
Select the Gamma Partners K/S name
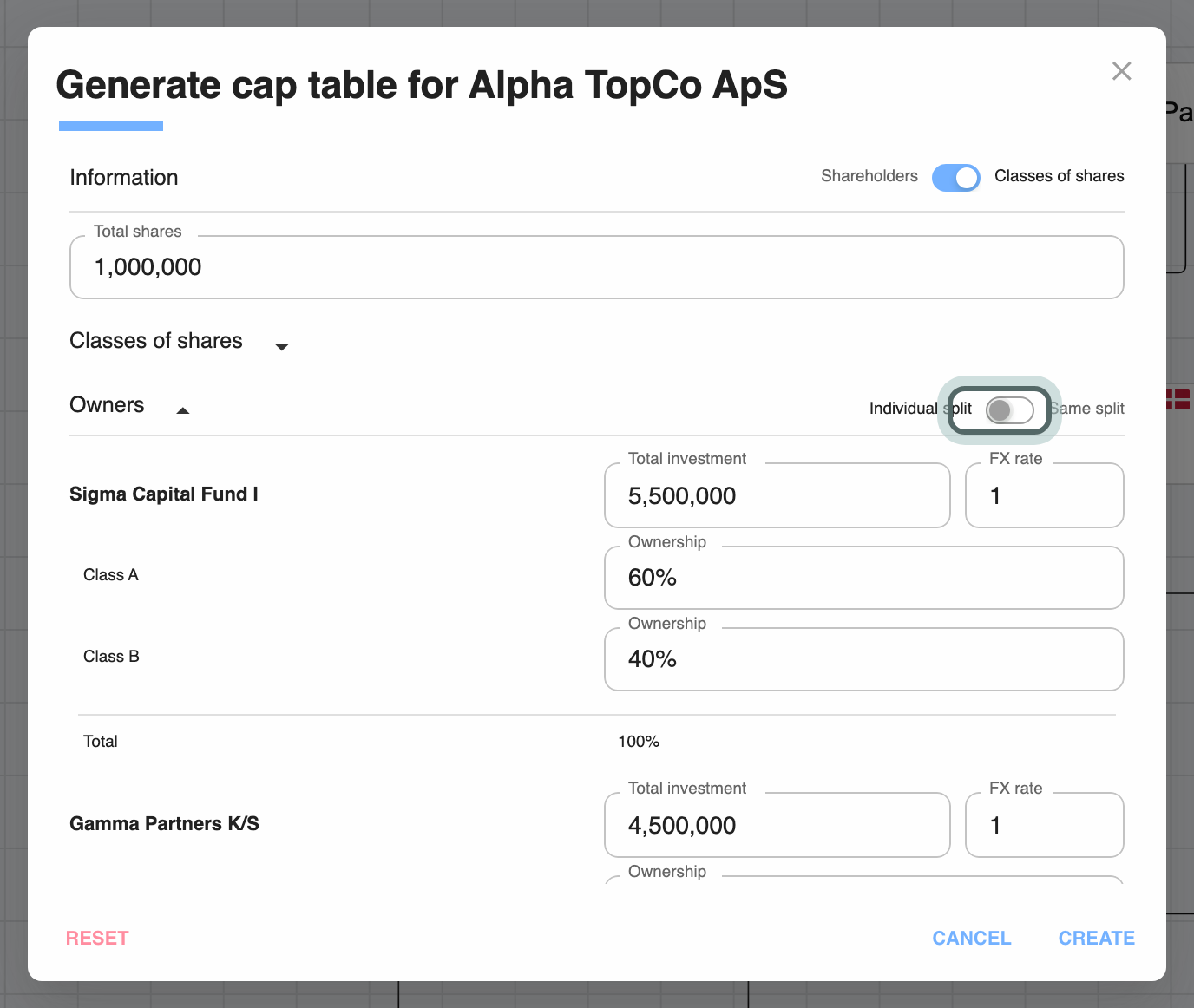[x=164, y=824]
